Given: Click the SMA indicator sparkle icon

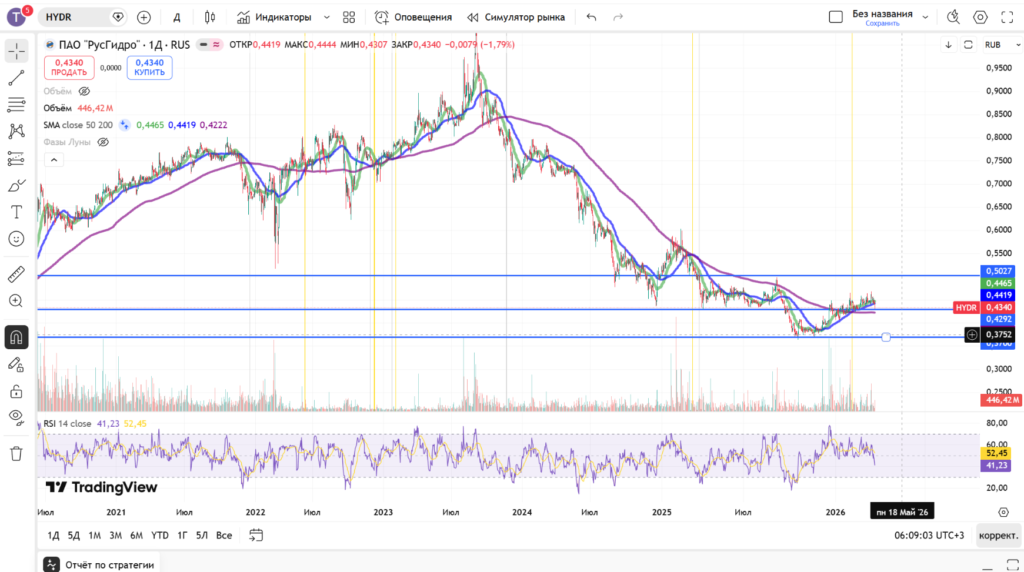Looking at the screenshot, I should pyautogui.click(x=124, y=125).
